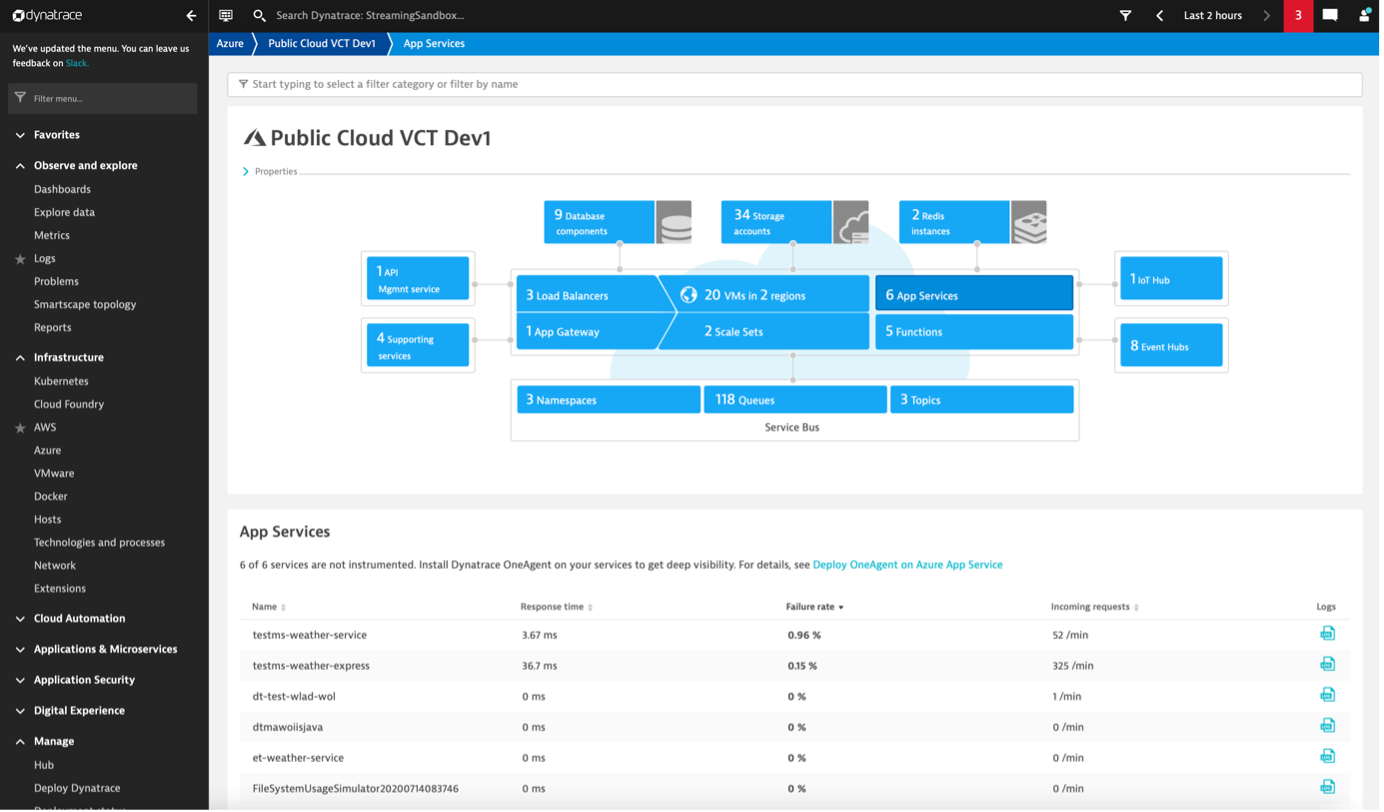This screenshot has height=812, width=1384.
Task: Expand the Properties disclosure
Action: (246, 172)
